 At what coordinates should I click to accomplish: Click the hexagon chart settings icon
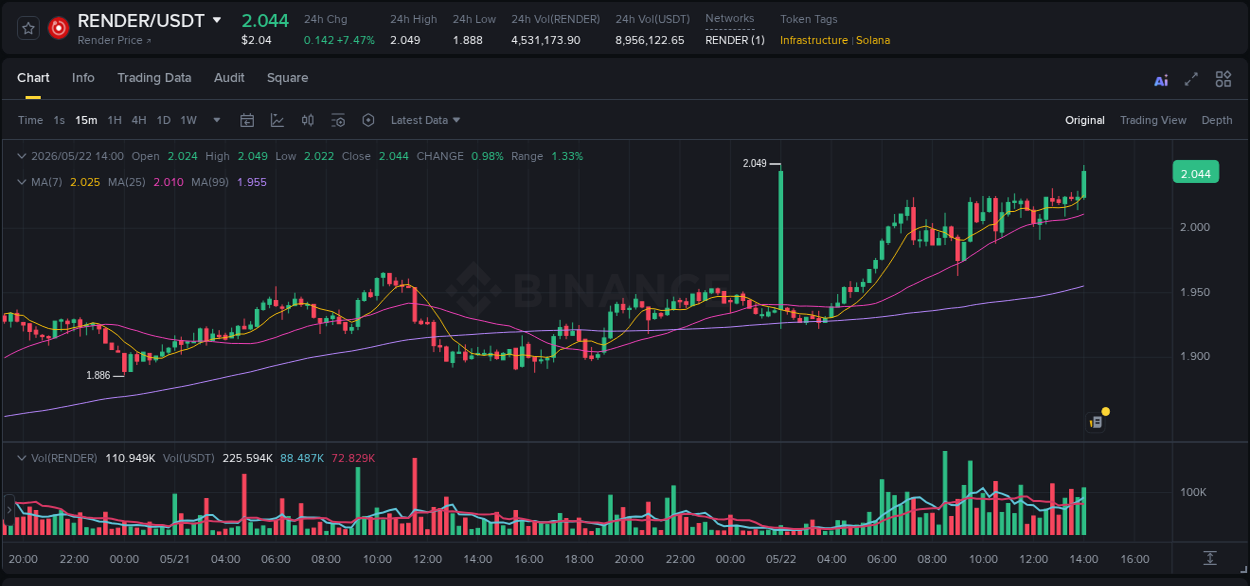coord(368,120)
